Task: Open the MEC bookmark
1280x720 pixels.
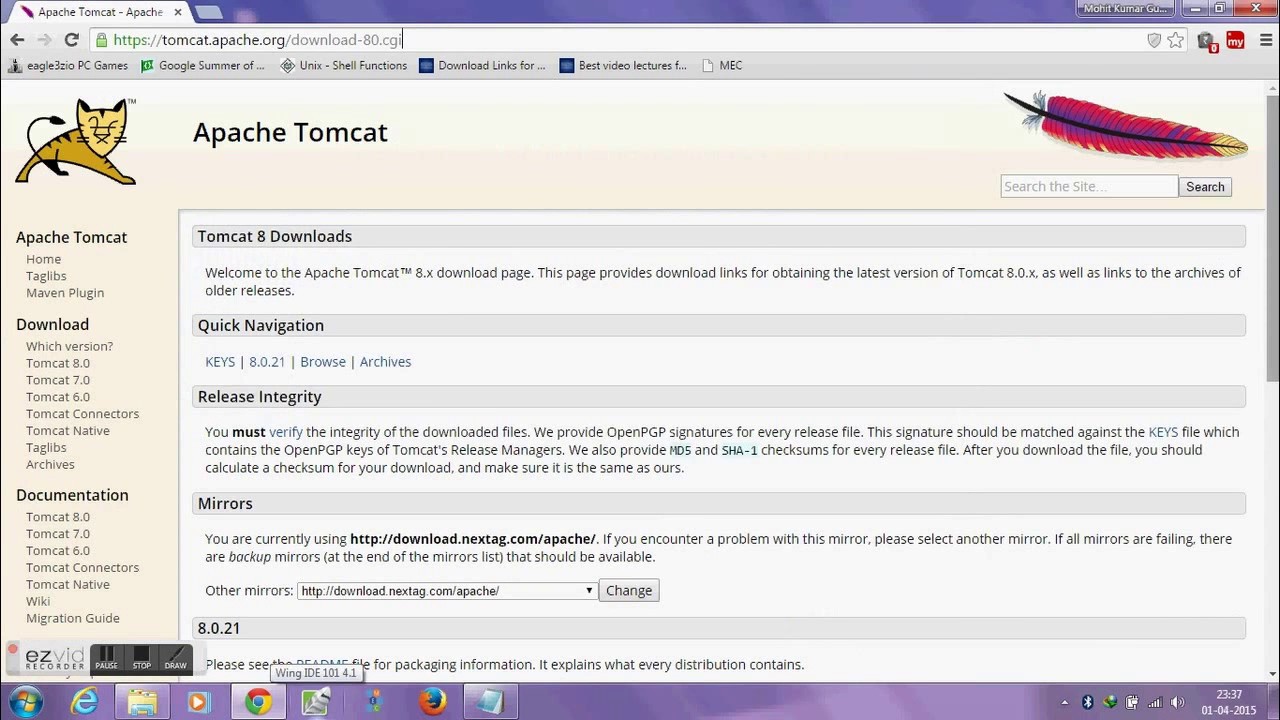Action: click(x=722, y=65)
